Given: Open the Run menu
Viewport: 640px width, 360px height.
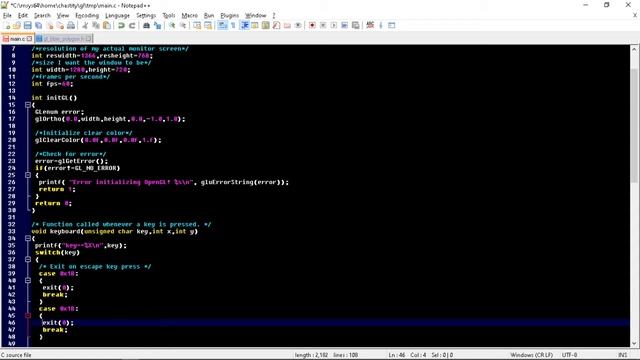Looking at the screenshot, I should [209, 16].
